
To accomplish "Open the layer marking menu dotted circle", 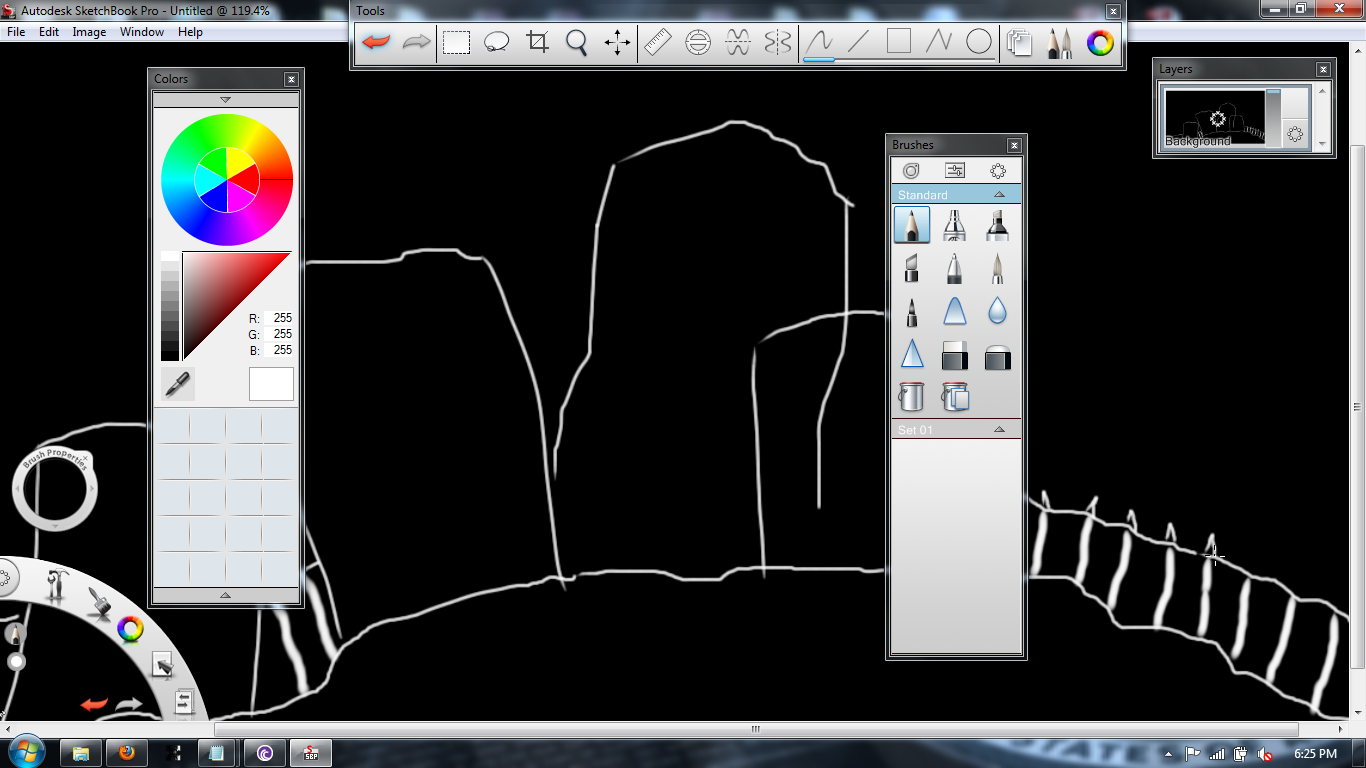I will (1295, 134).
